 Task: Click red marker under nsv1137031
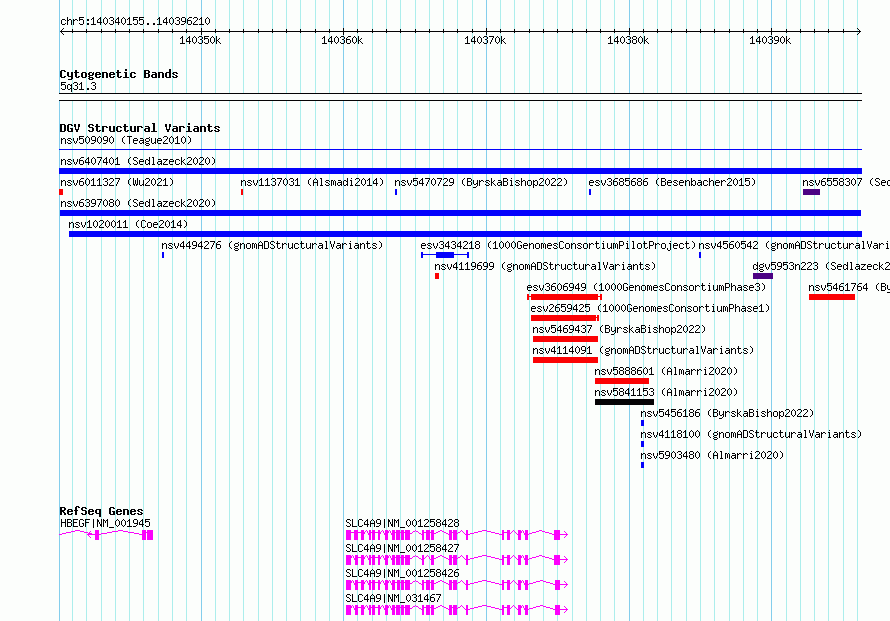tap(242, 192)
